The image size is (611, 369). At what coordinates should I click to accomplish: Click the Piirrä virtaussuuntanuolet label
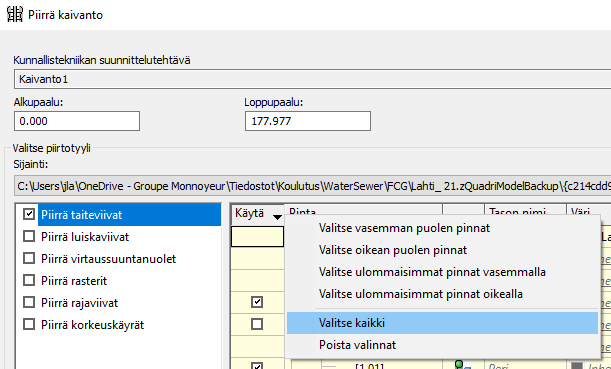tap(108, 259)
